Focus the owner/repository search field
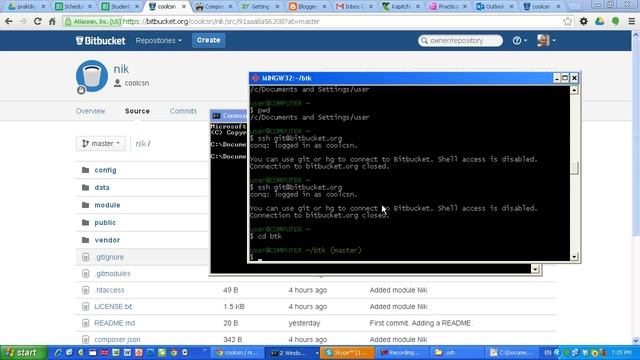Screen dimensions: 640x360 [x=460, y=40]
